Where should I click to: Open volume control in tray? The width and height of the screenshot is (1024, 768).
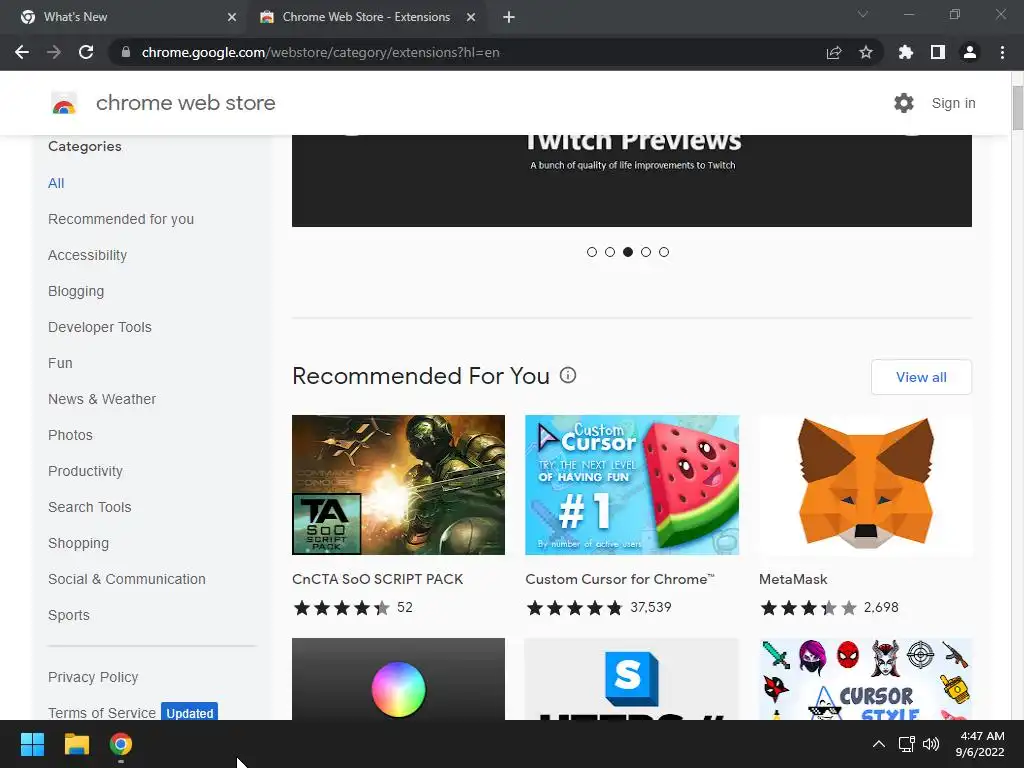tap(931, 744)
